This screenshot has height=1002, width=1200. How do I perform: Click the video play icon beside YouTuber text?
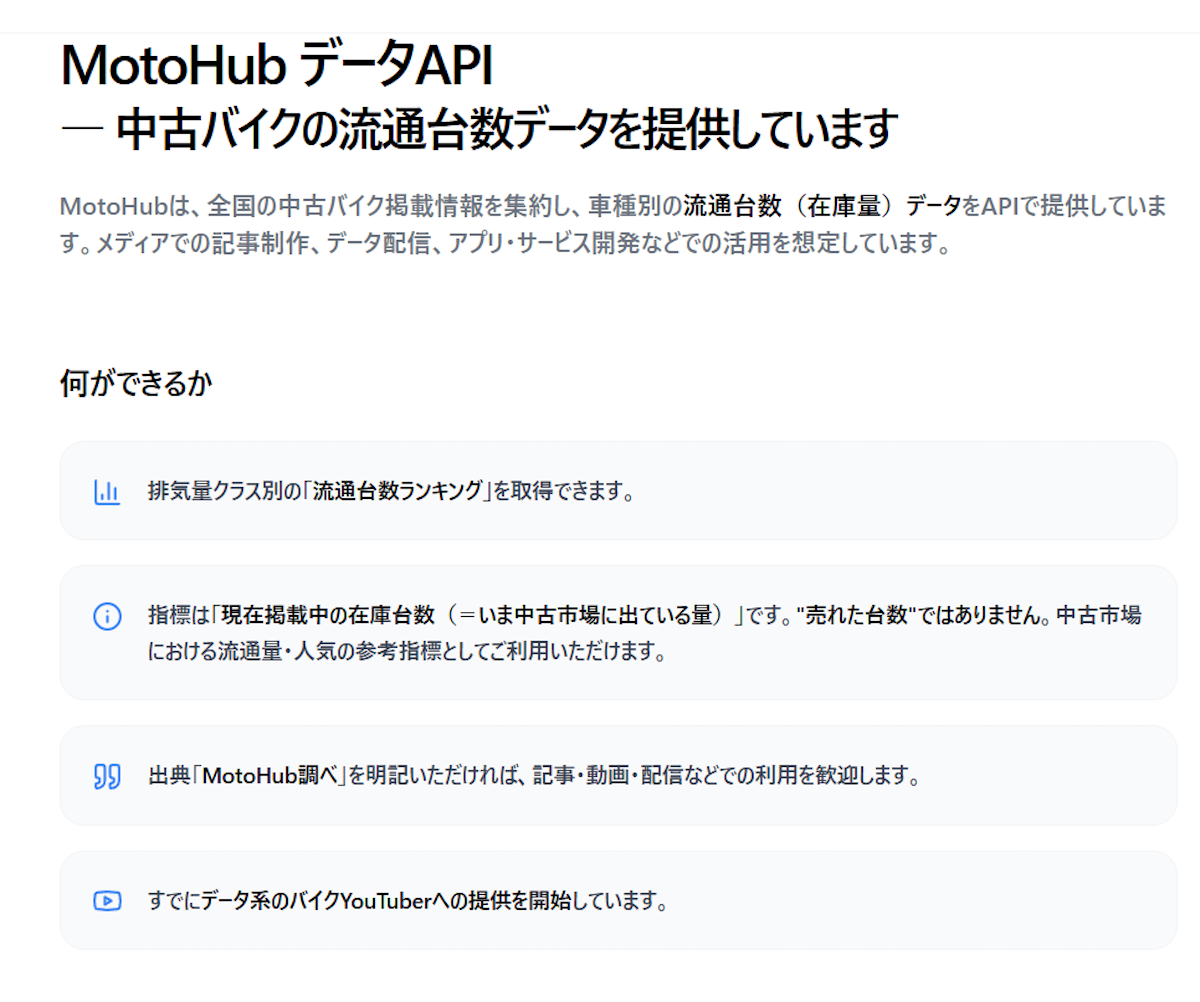pos(107,901)
